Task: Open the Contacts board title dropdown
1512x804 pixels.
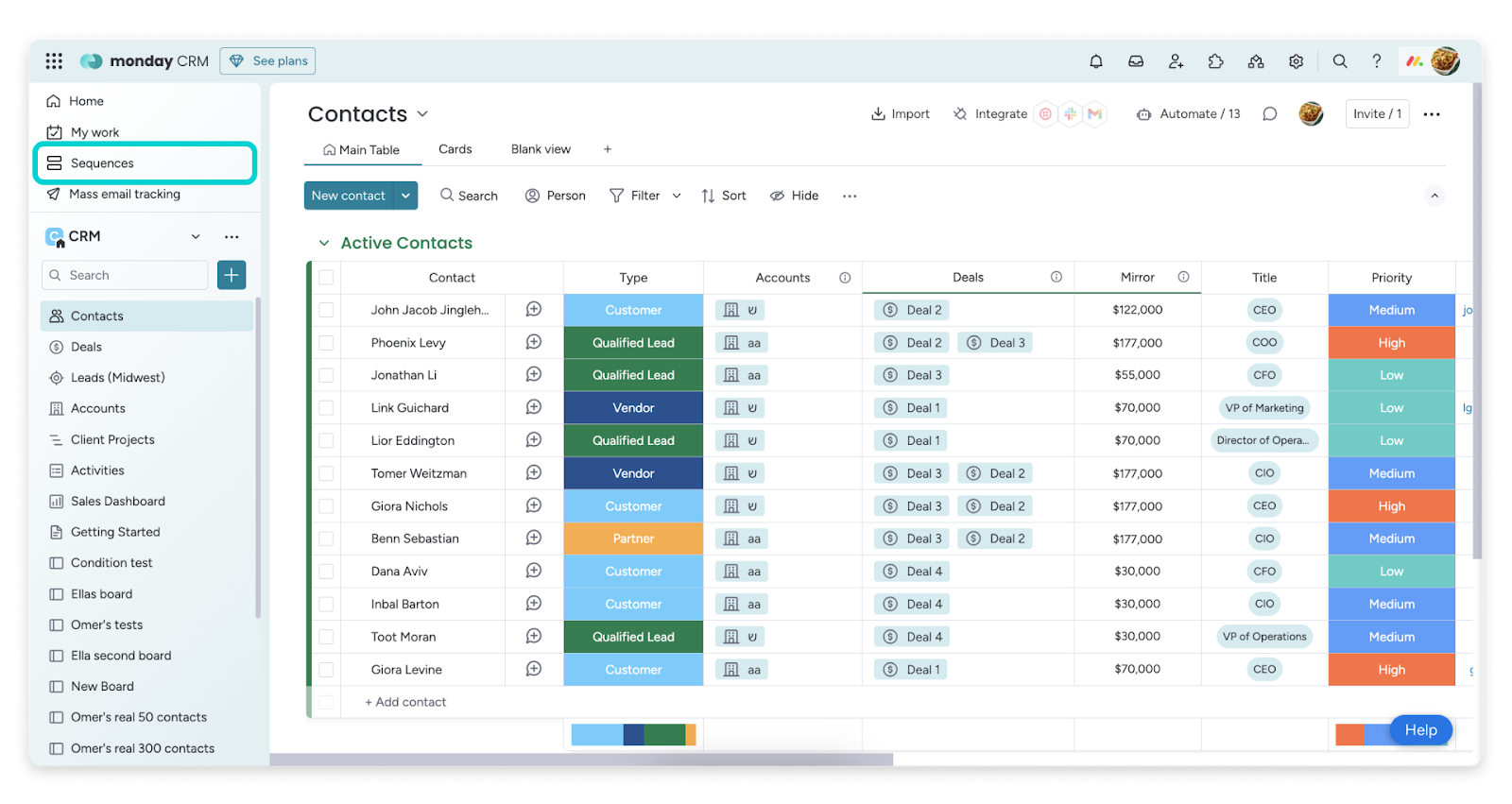Action: [422, 114]
